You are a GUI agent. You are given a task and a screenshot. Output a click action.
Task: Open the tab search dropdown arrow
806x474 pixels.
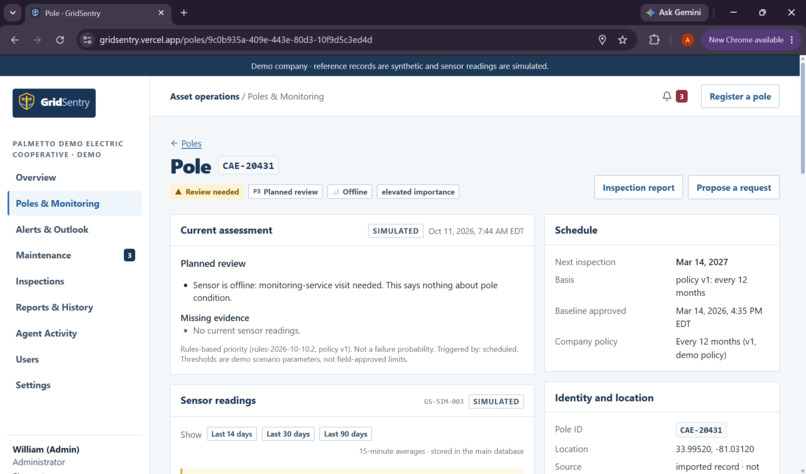coord(12,12)
